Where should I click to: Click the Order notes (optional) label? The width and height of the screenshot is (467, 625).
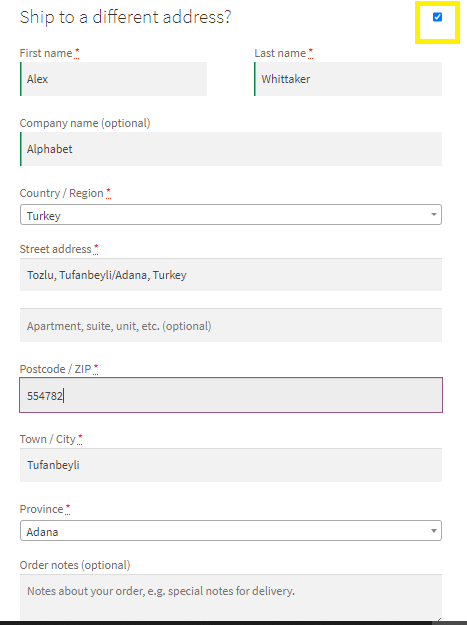coord(75,565)
